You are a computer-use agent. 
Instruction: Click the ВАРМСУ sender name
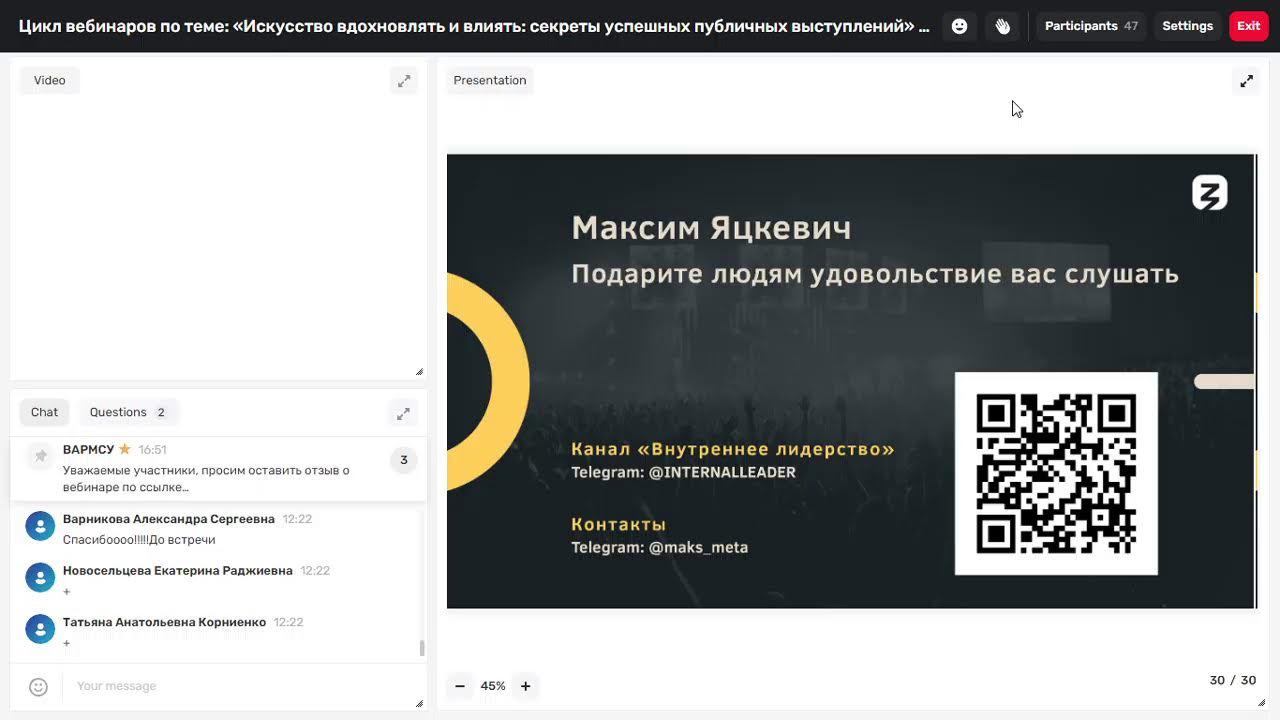pos(88,450)
